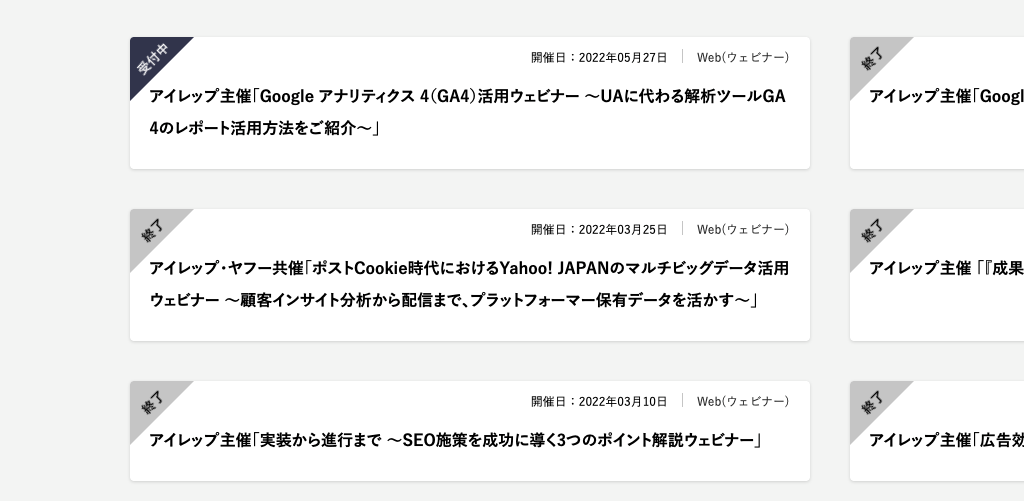Click second title line 顧客インサイト分析から配信まで
1024x501 pixels.
[453, 300]
